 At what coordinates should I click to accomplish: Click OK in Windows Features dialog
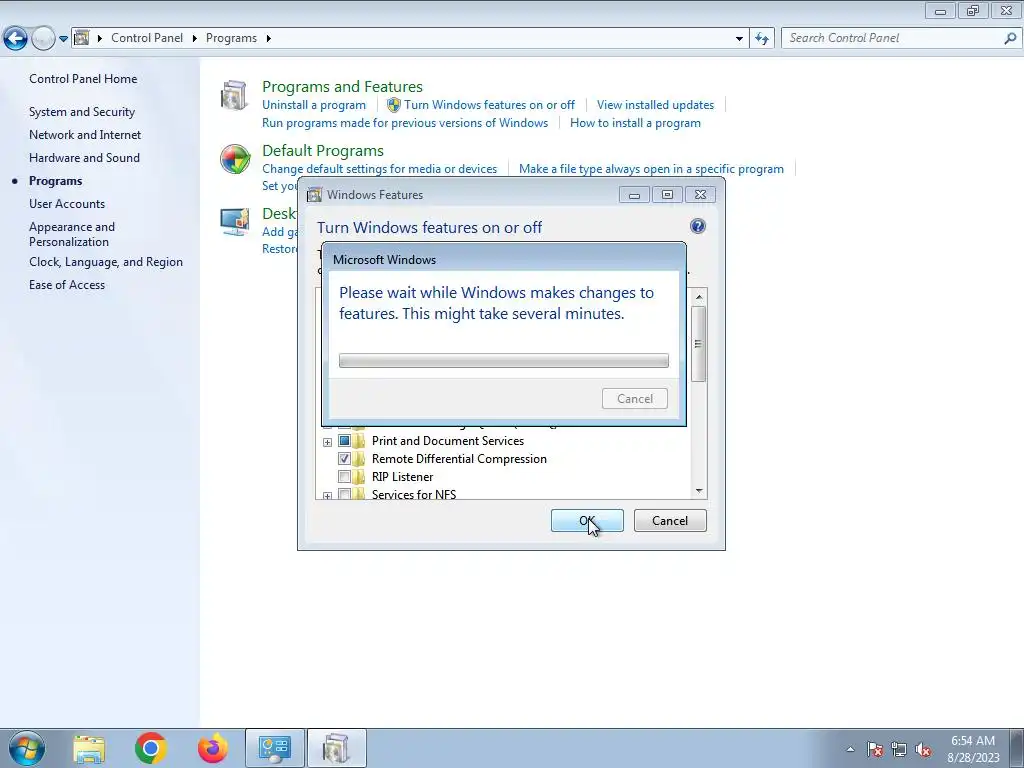[587, 520]
